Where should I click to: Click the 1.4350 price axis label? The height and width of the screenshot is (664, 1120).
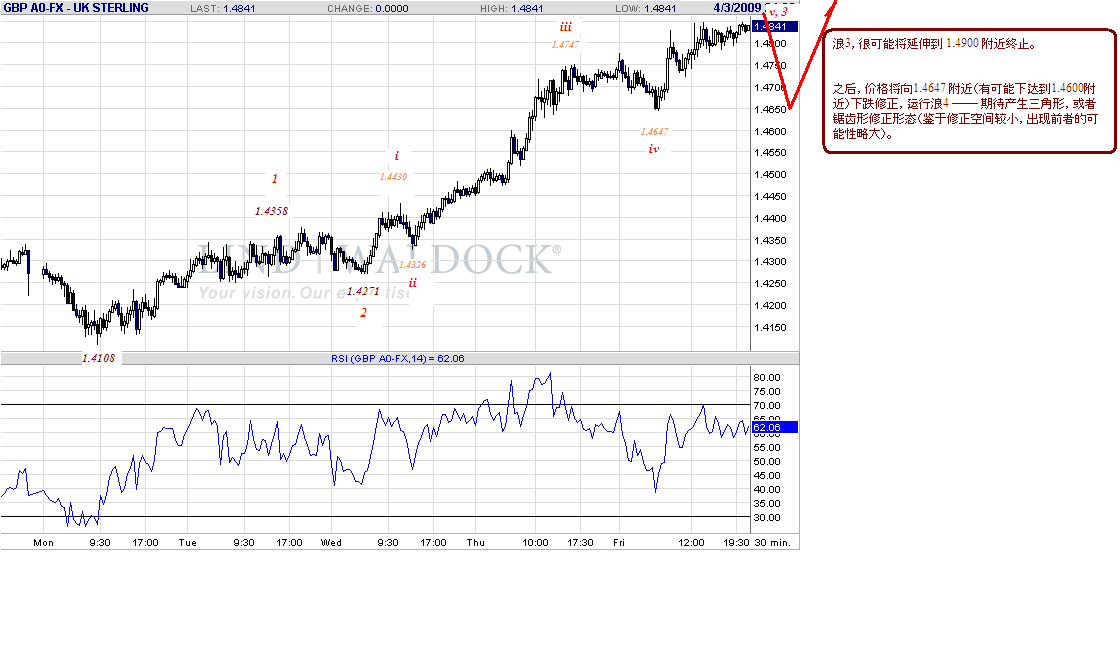(770, 241)
